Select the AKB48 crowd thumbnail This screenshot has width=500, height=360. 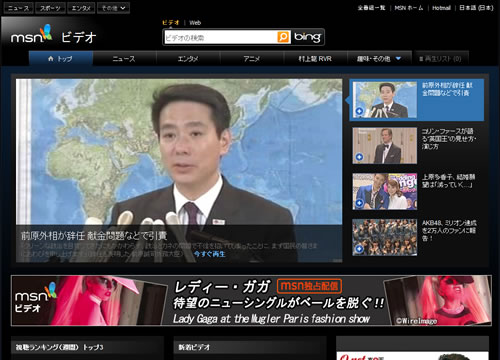(x=385, y=237)
